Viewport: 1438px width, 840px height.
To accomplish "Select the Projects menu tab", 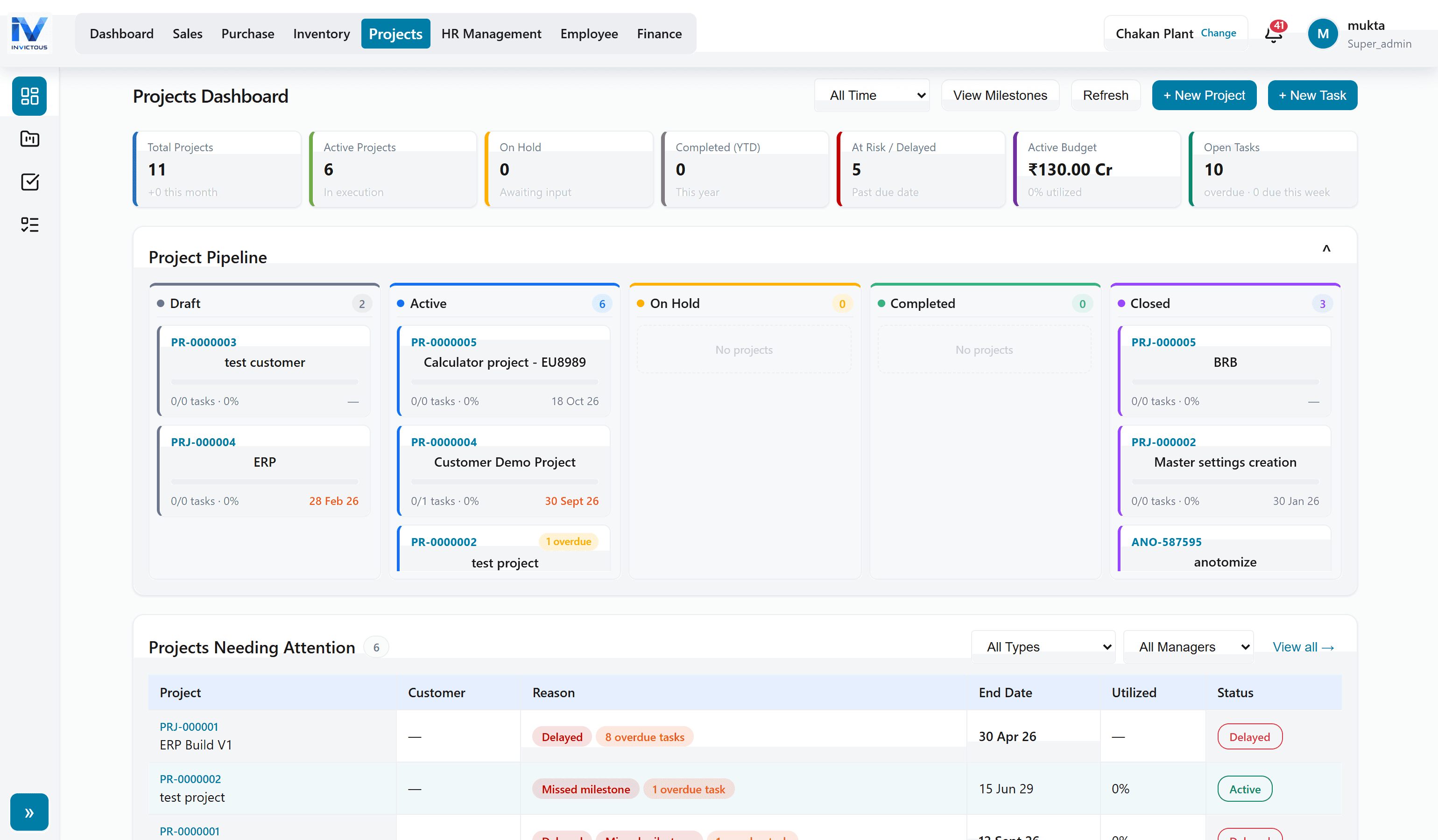I will click(x=395, y=34).
